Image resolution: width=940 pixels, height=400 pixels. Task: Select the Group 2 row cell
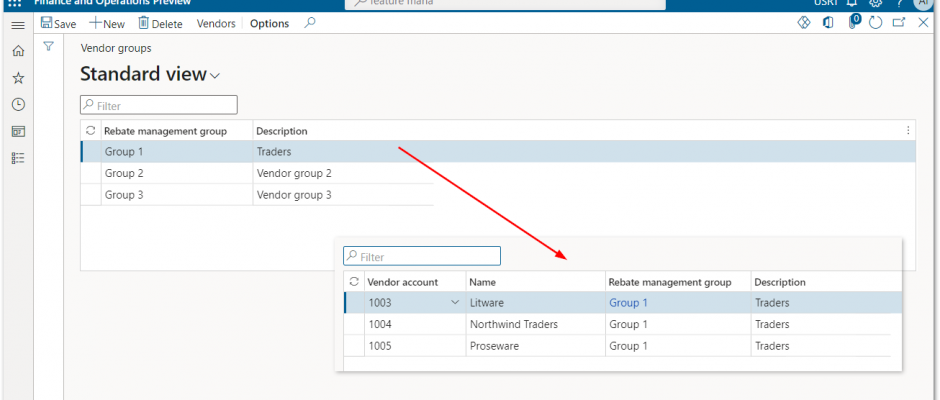177,173
